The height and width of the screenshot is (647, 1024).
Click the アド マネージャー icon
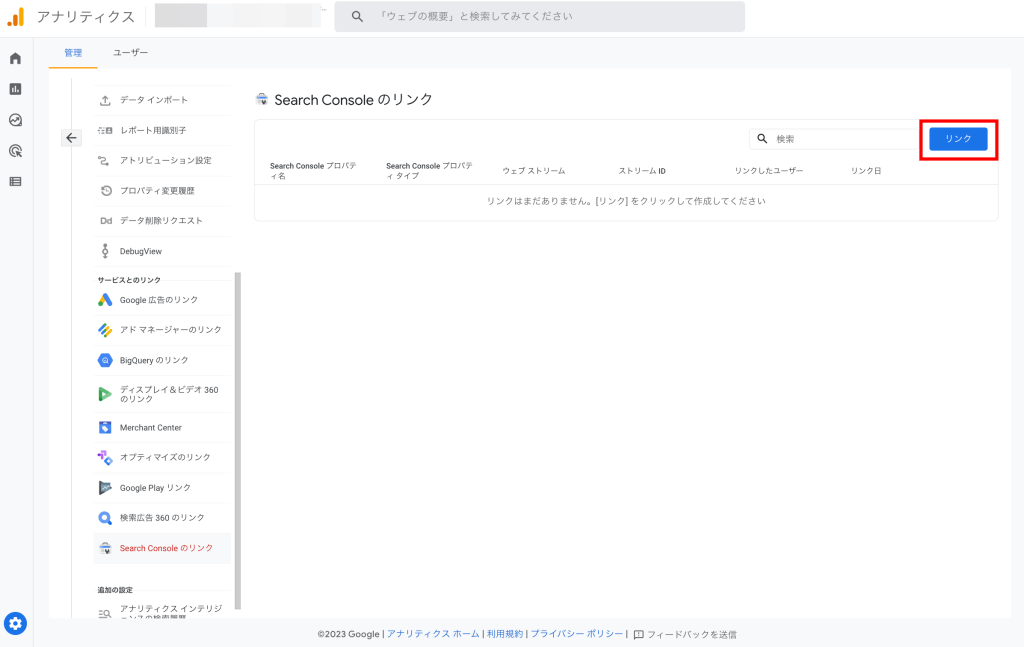coord(105,330)
